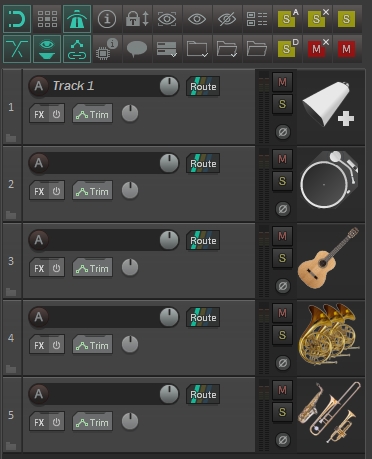Mute track 5

click(x=282, y=390)
